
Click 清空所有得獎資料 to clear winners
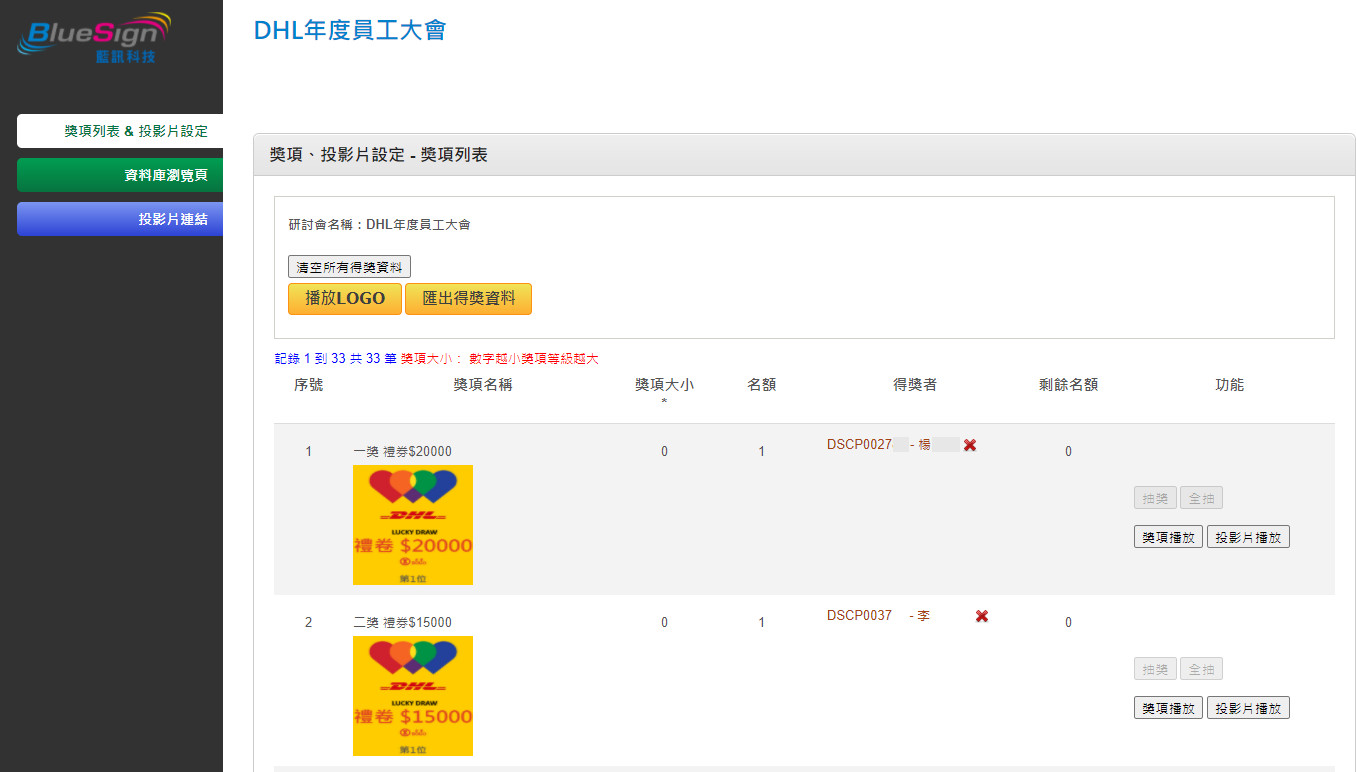point(349,266)
